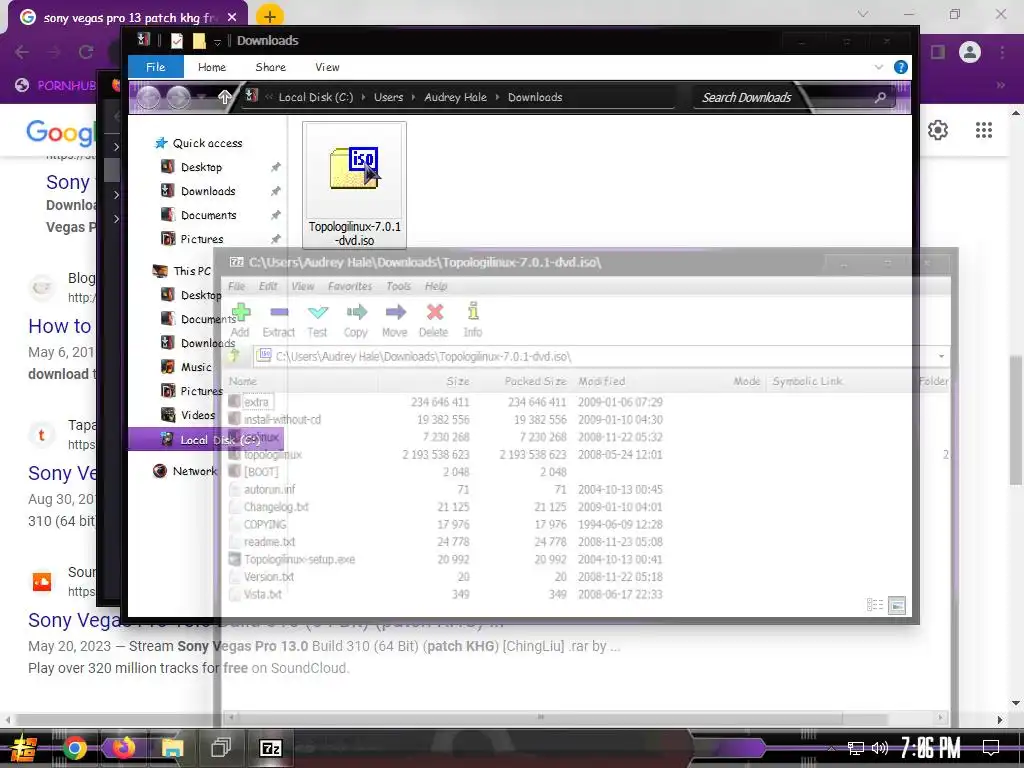Select Topologilinux-setup.exe in 7-Zip list
The width and height of the screenshot is (1024, 768).
pyautogui.click(x=299, y=559)
